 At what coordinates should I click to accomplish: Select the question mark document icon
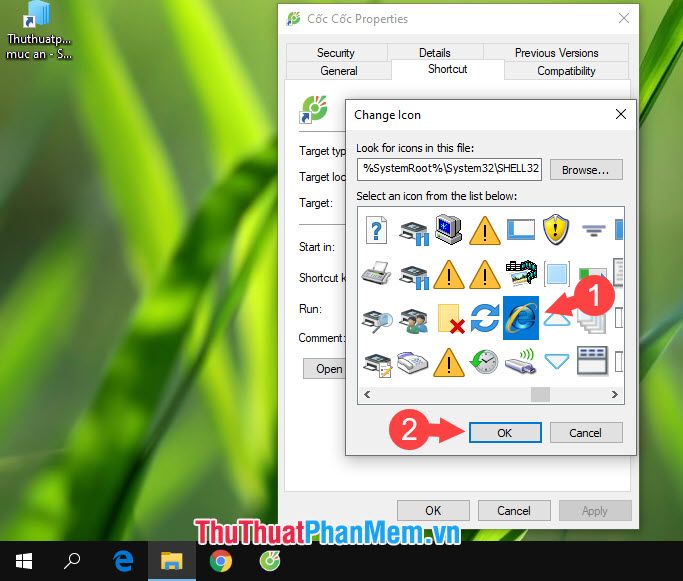pos(376,230)
